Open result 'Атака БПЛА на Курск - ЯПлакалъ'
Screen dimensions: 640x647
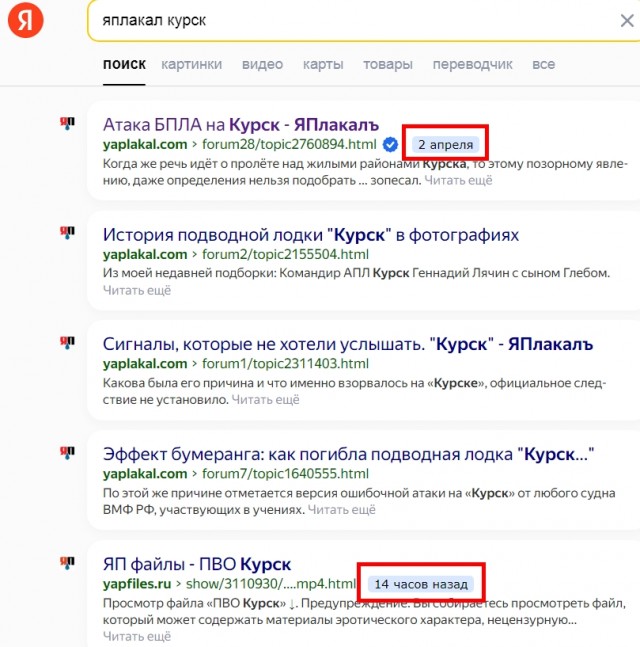point(241,125)
